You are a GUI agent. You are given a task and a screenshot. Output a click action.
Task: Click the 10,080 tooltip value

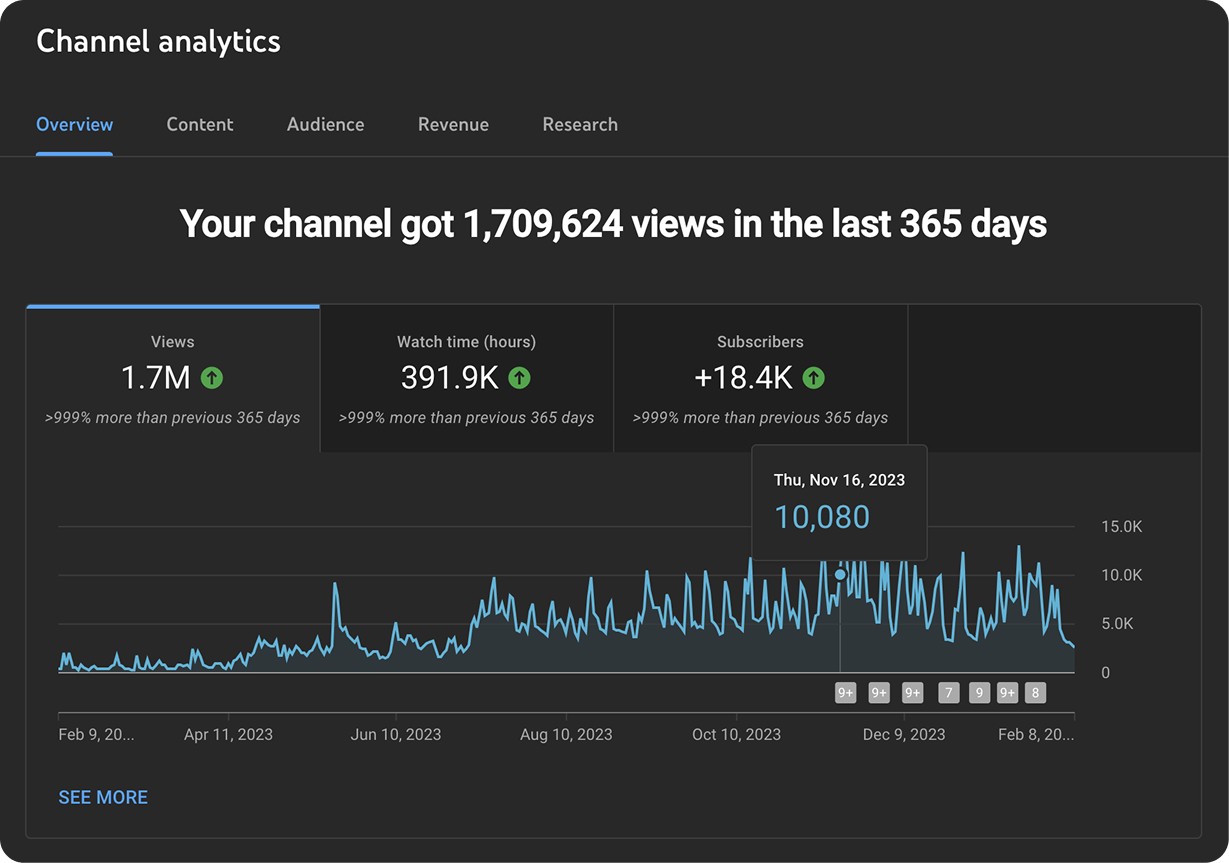click(x=822, y=517)
